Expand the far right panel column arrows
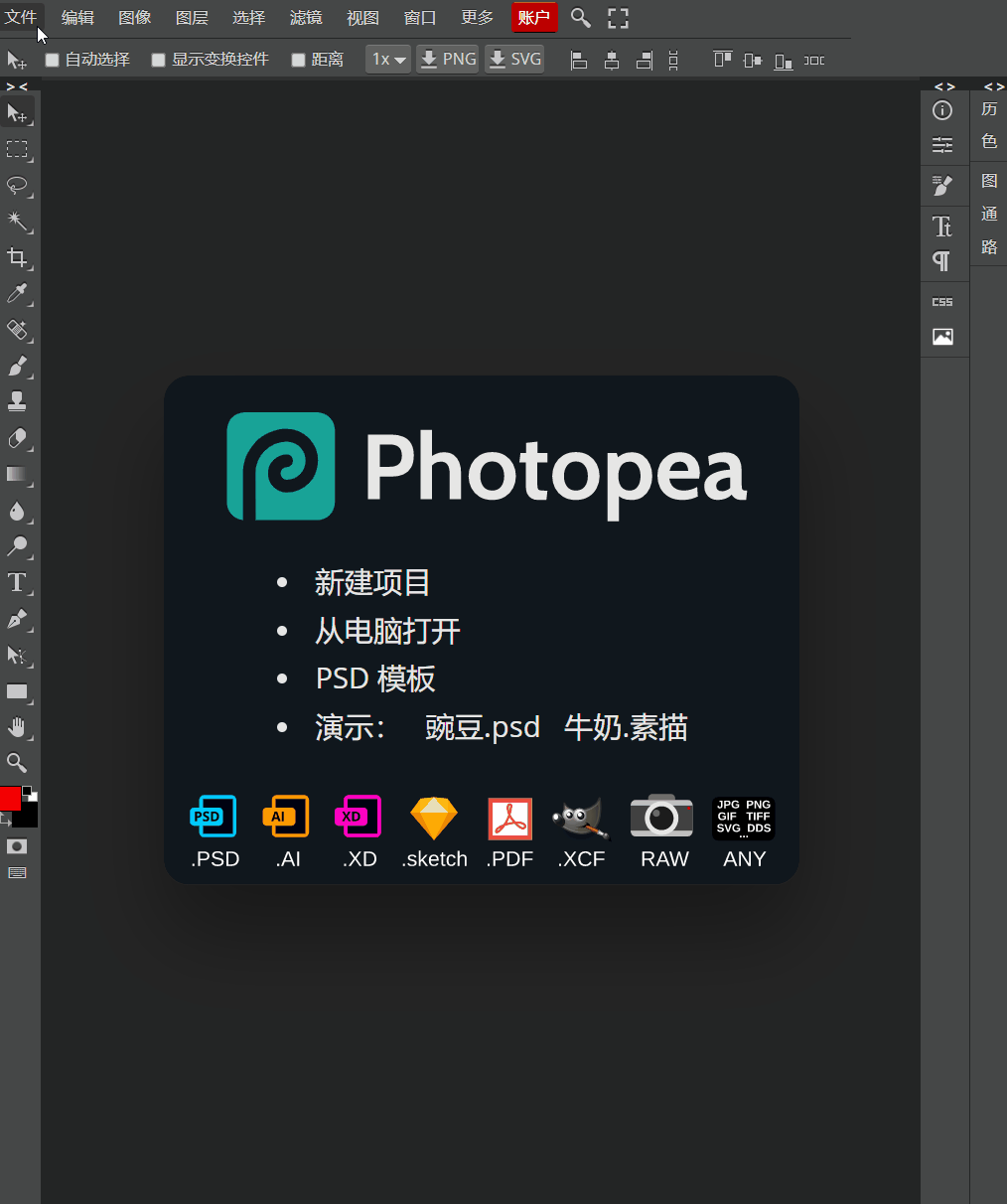This screenshot has height=1204, width=1007. [993, 86]
